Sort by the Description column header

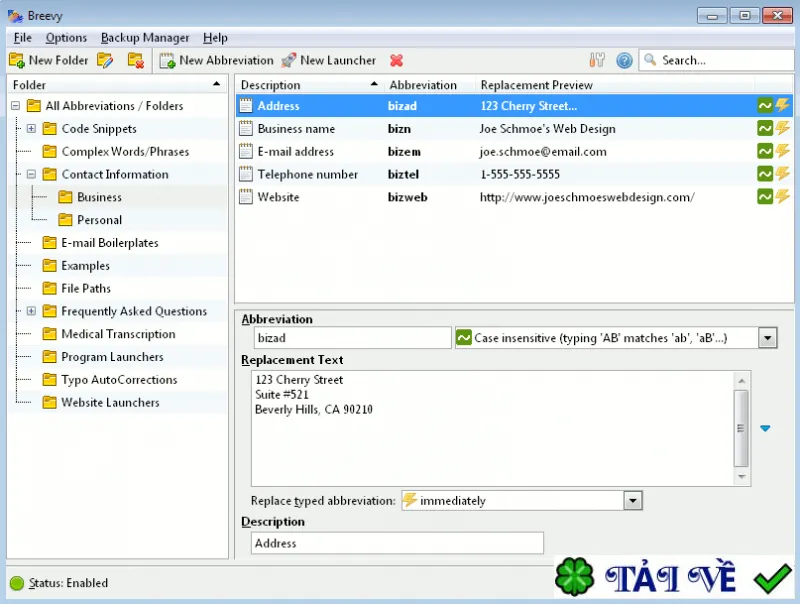(x=309, y=85)
